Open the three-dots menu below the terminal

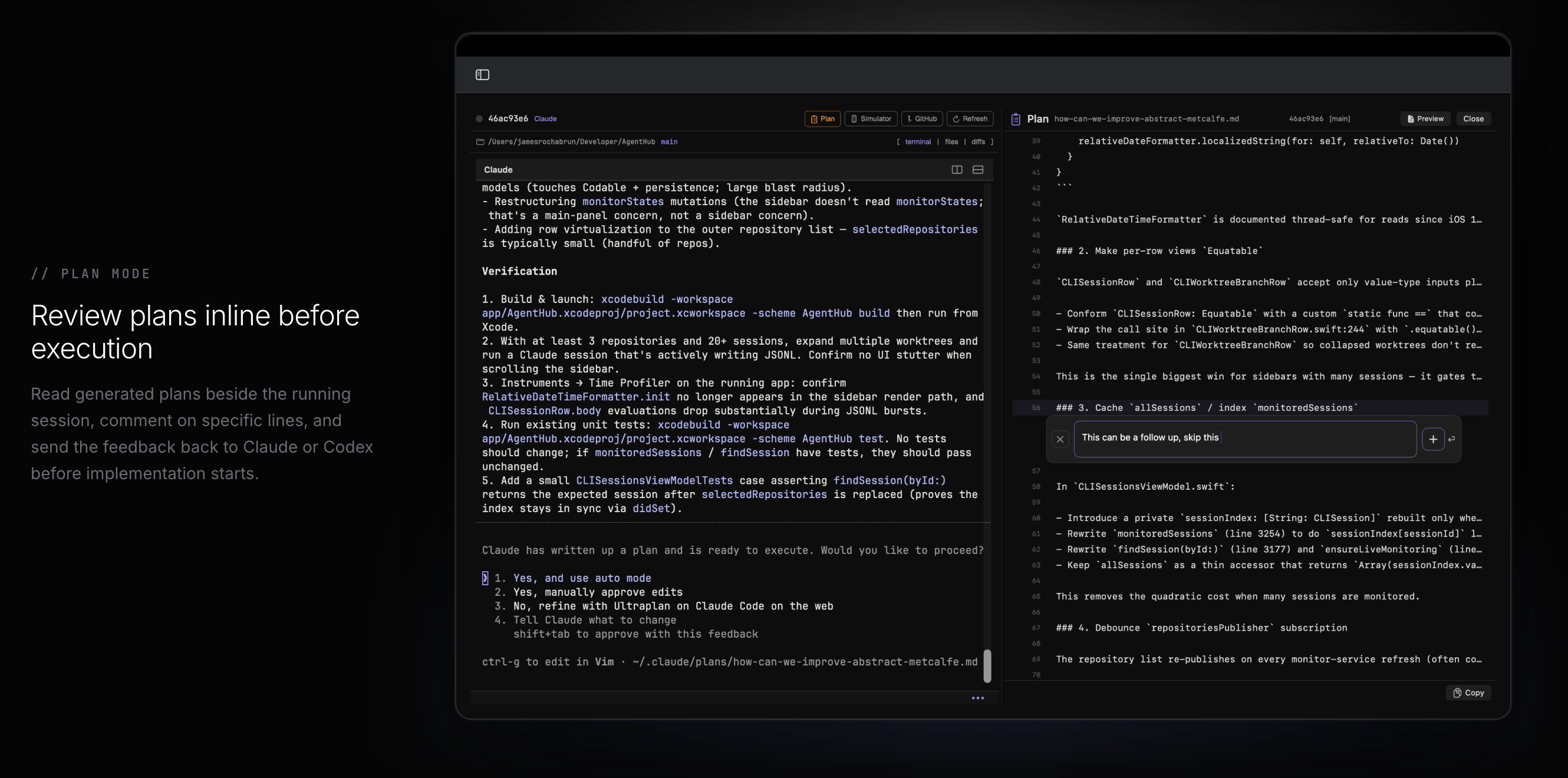(x=977, y=698)
